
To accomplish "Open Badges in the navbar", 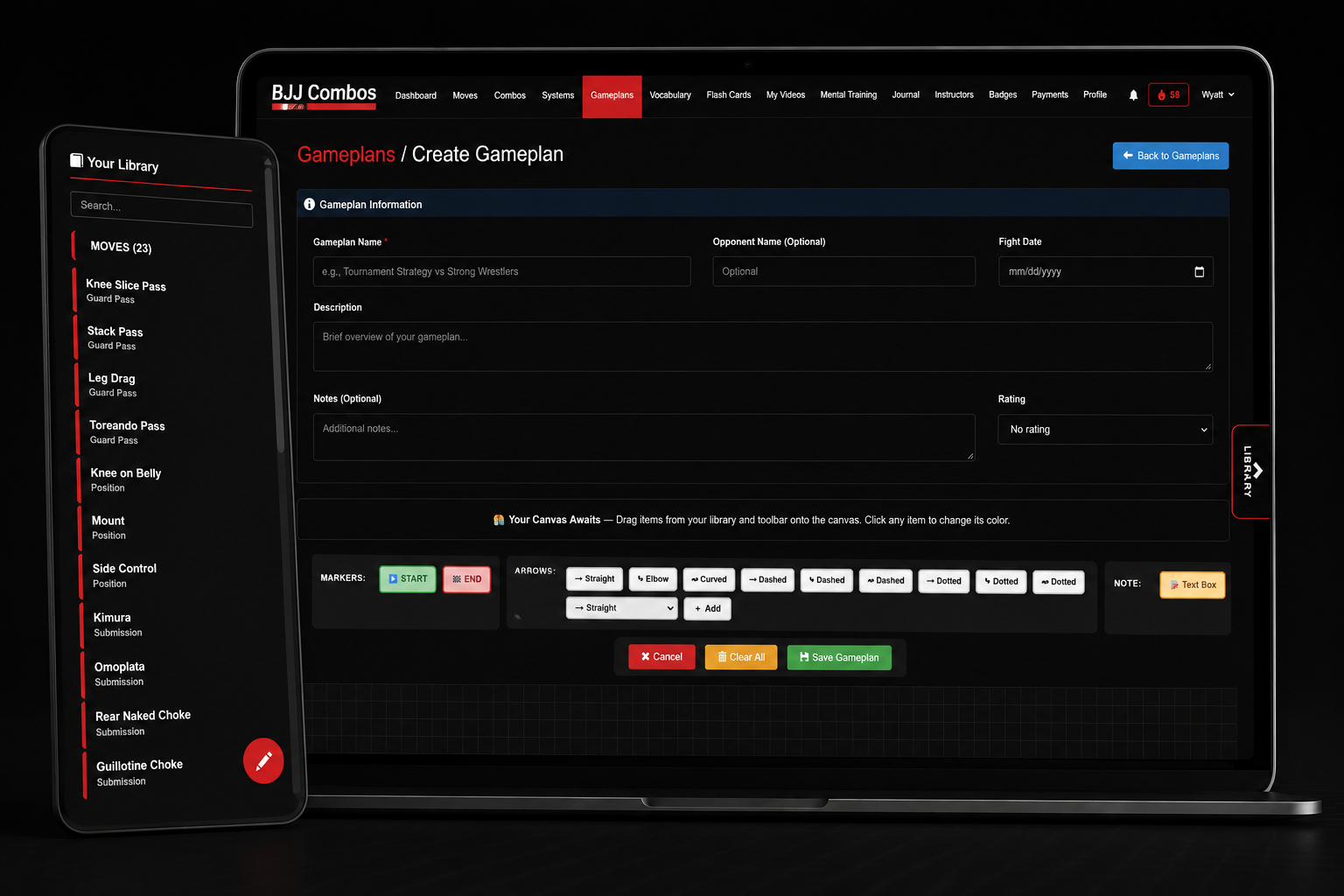I will pos(1003,95).
